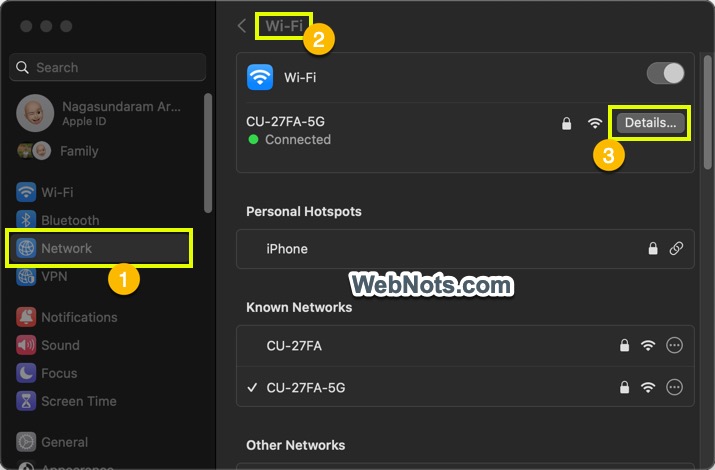Open Bluetooth settings in the sidebar

tap(57, 220)
